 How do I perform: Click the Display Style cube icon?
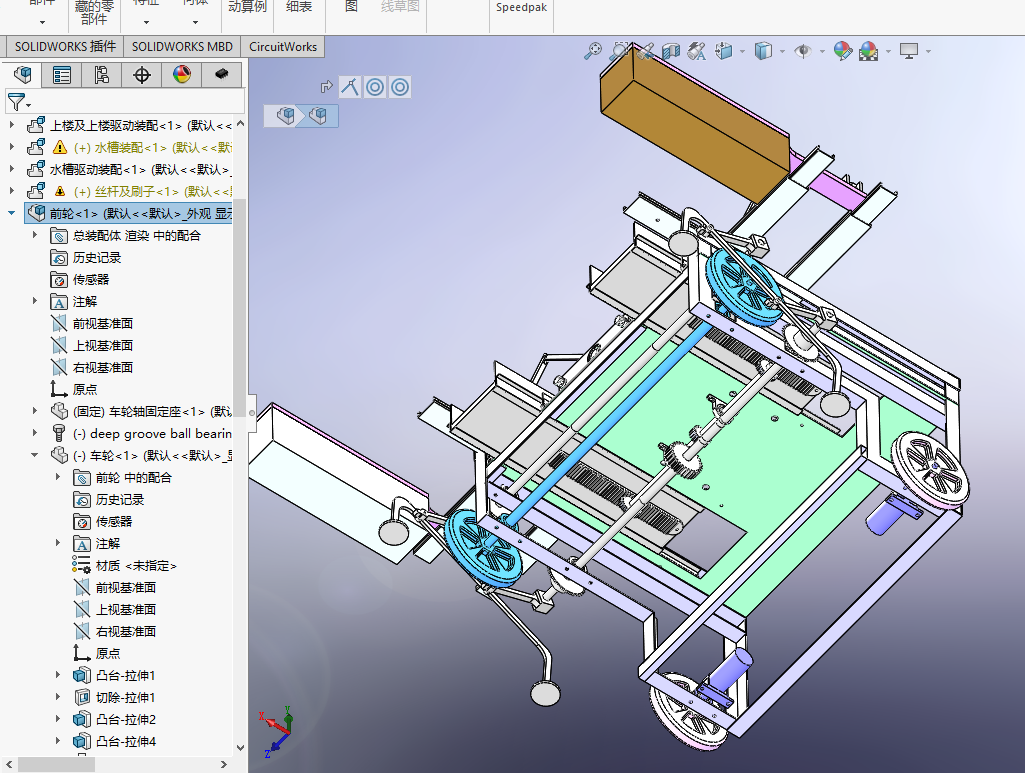pos(764,51)
